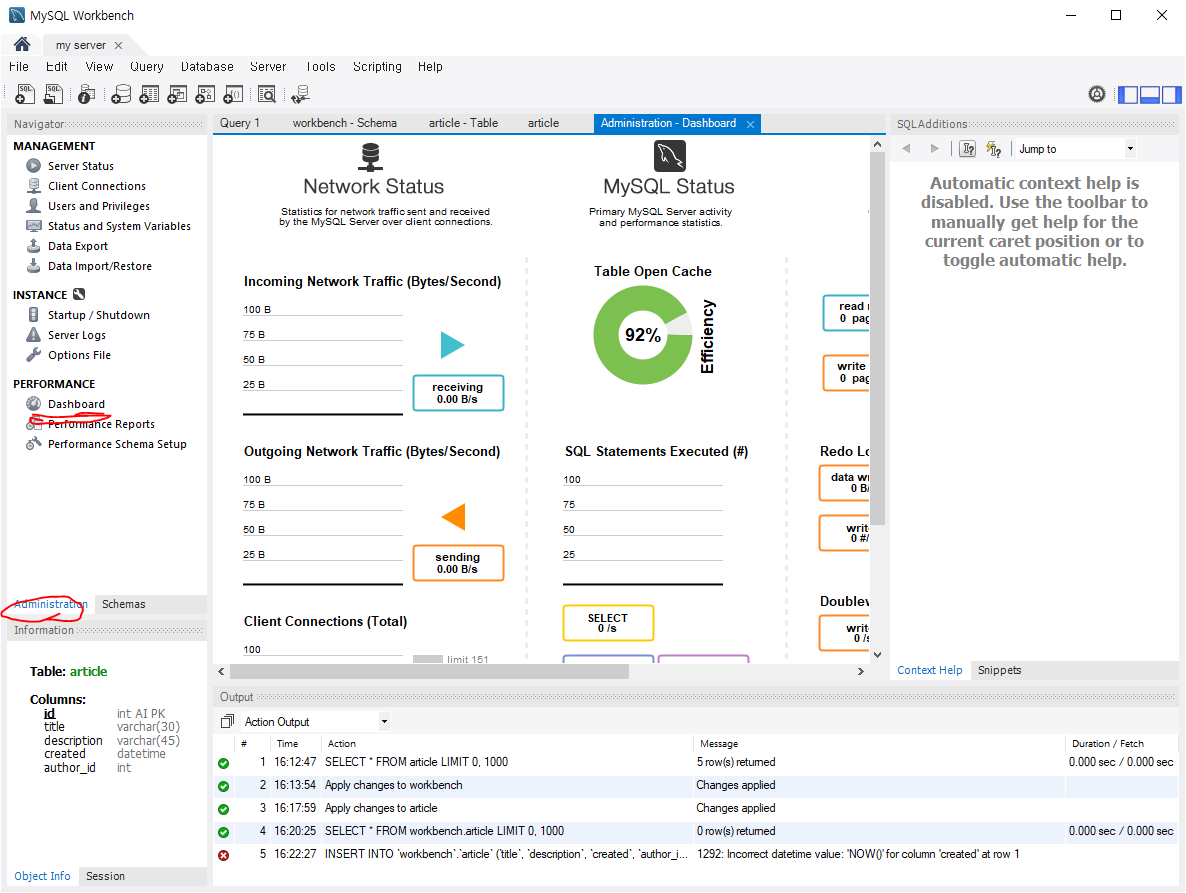Switch to the article result tab
This screenshot has width=1186, height=893.
[543, 122]
